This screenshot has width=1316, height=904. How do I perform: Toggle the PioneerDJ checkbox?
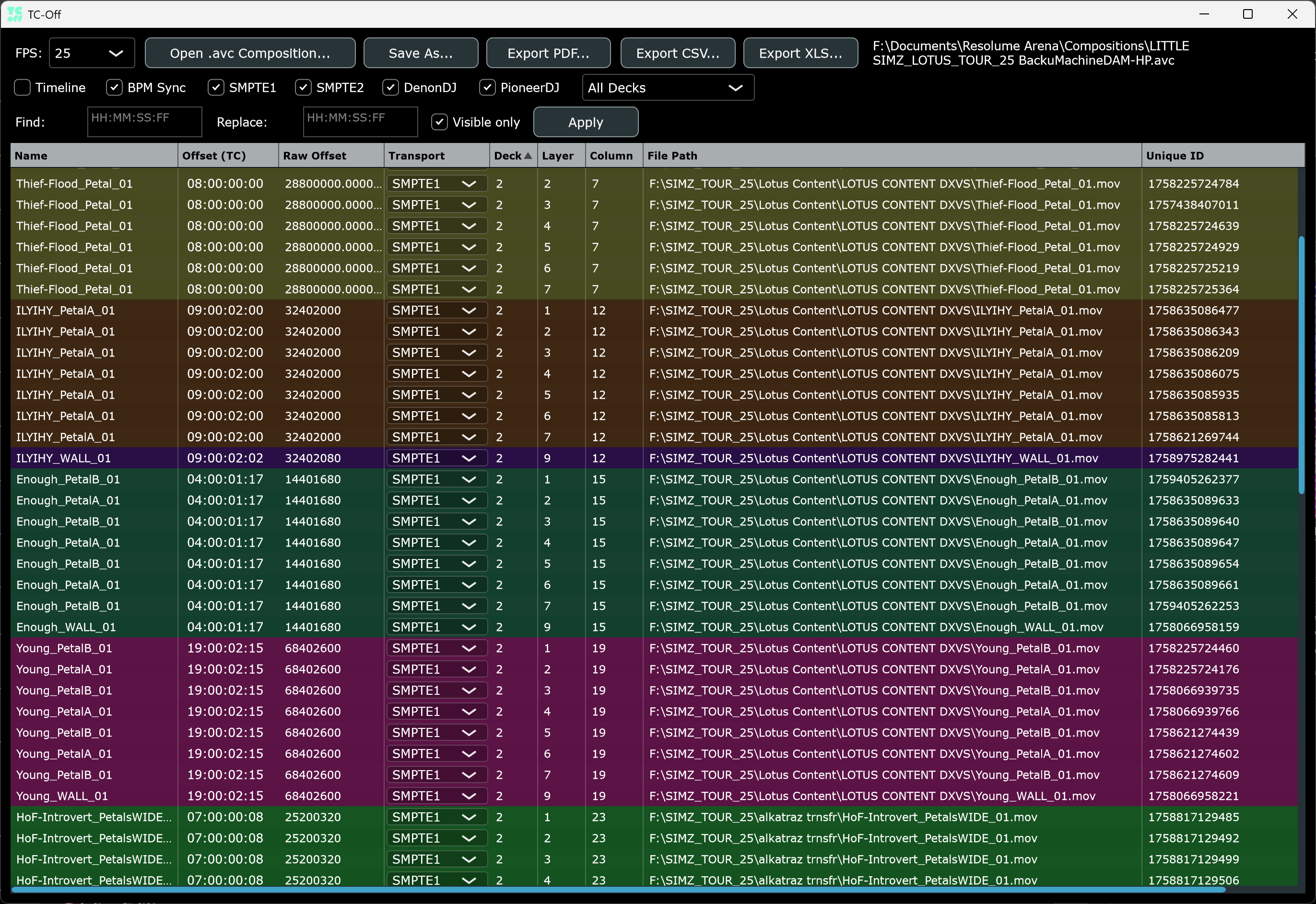pos(488,88)
